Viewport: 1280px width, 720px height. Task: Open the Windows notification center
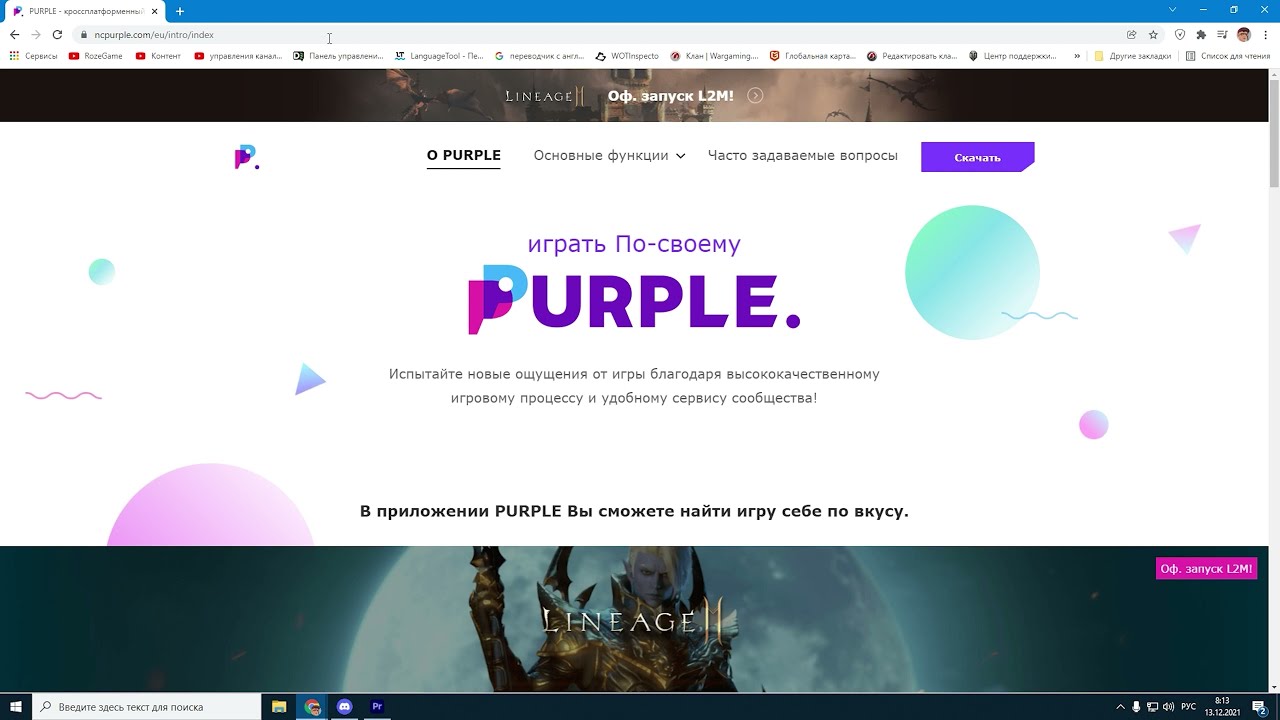coord(1260,707)
